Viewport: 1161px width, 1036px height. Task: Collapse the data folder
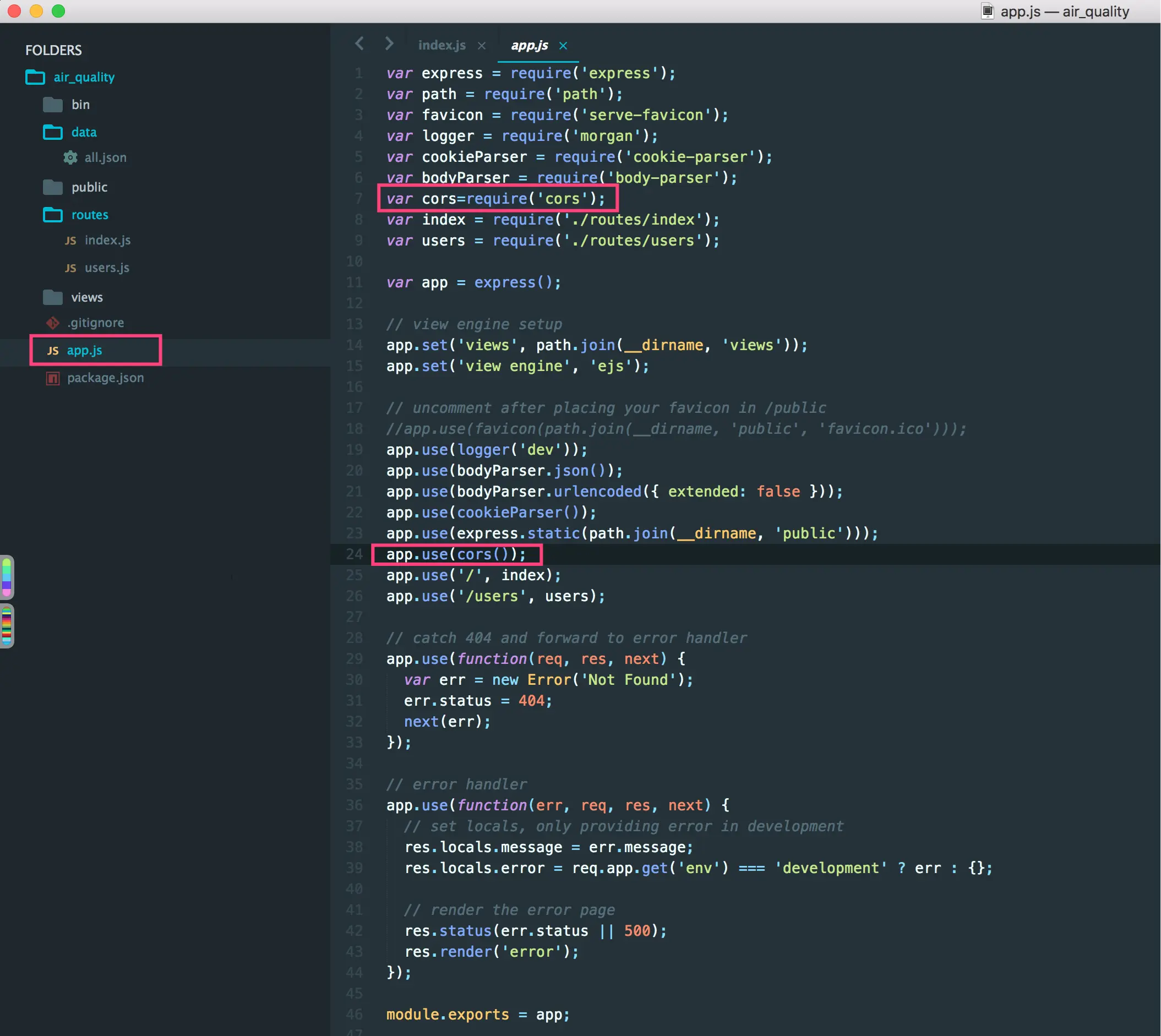pos(53,133)
